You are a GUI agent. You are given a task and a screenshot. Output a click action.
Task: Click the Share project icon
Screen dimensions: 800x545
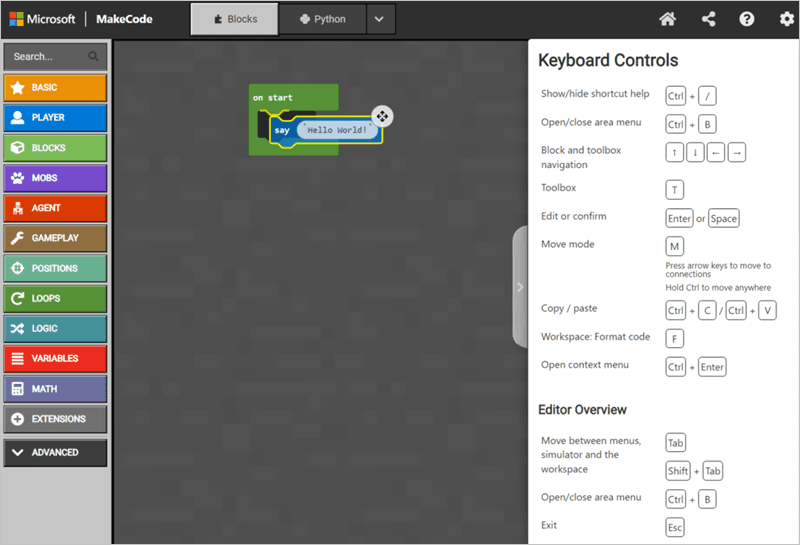(x=708, y=19)
